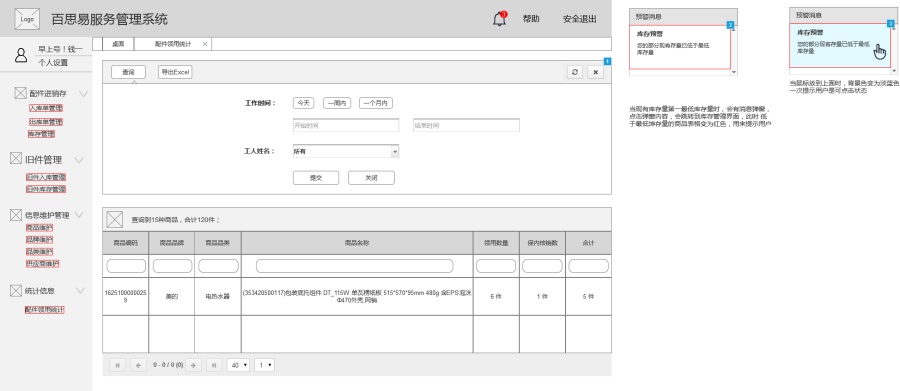This screenshot has width=900, height=391.
Task: Click the 商品名称 column header
Action: [x=357, y=243]
